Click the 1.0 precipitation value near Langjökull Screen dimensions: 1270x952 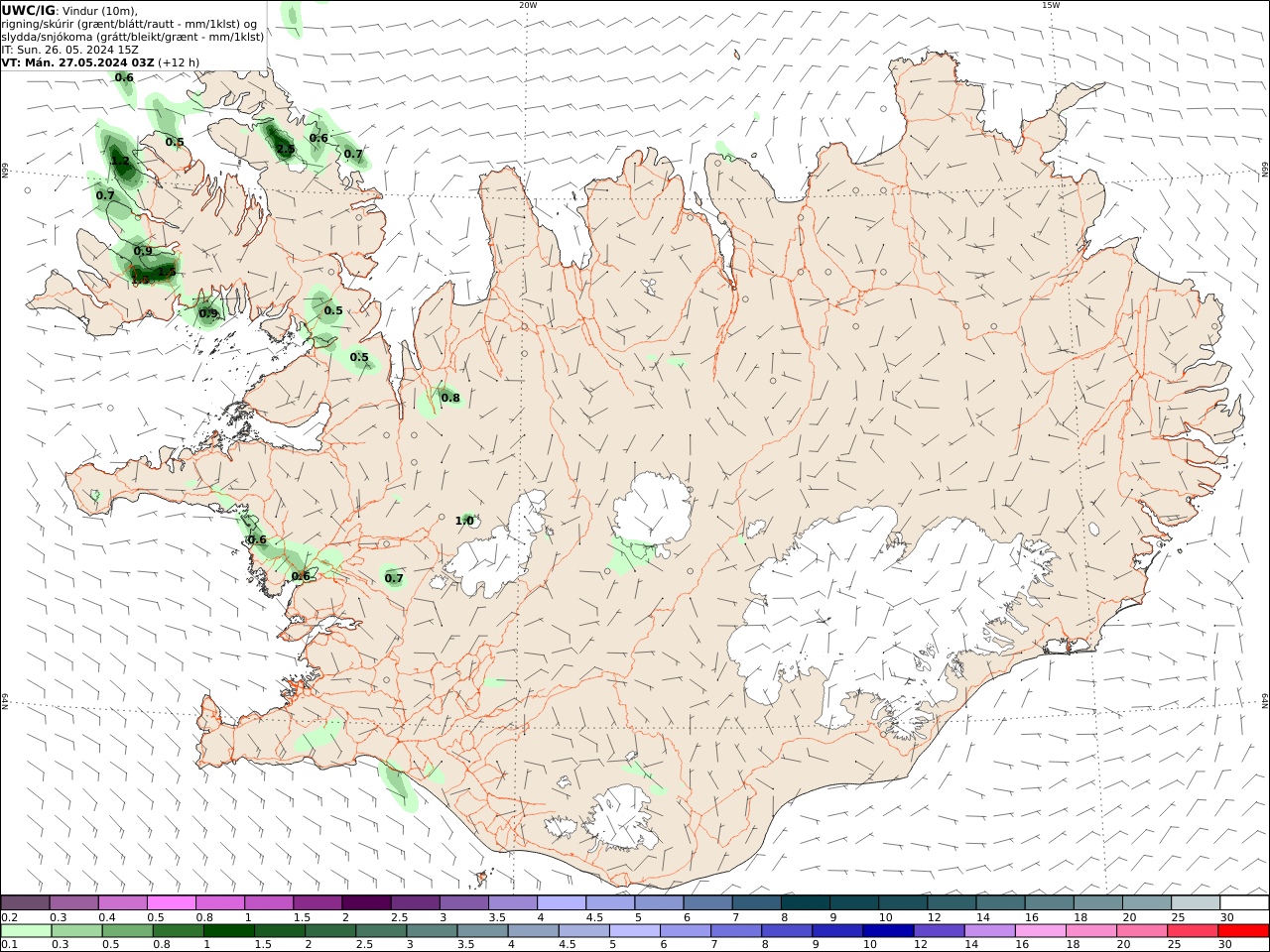[464, 521]
